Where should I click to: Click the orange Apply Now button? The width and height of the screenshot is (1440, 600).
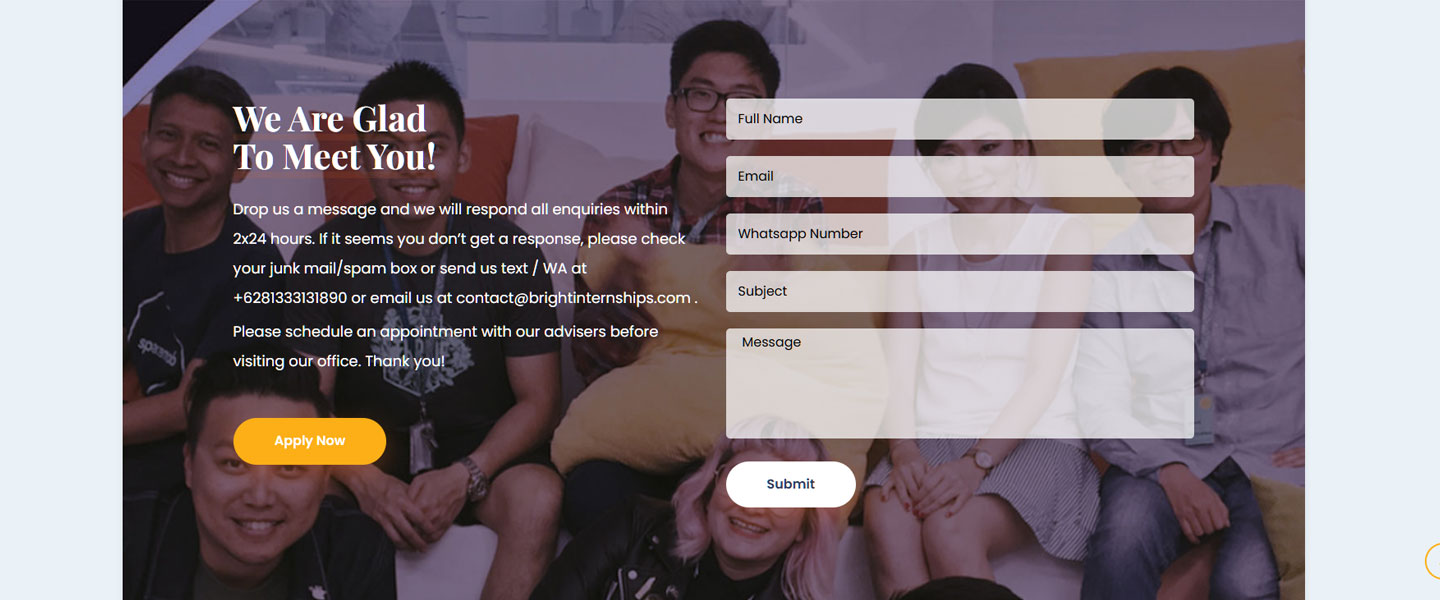309,441
